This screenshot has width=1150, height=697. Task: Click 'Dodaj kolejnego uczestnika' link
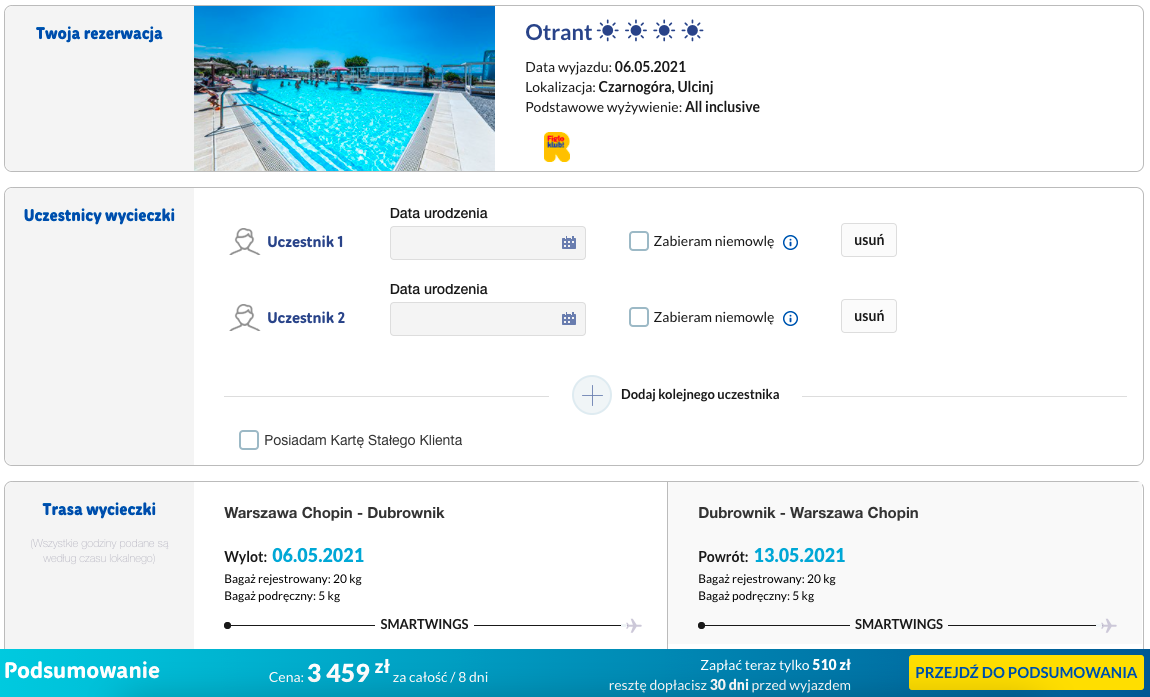pos(699,395)
